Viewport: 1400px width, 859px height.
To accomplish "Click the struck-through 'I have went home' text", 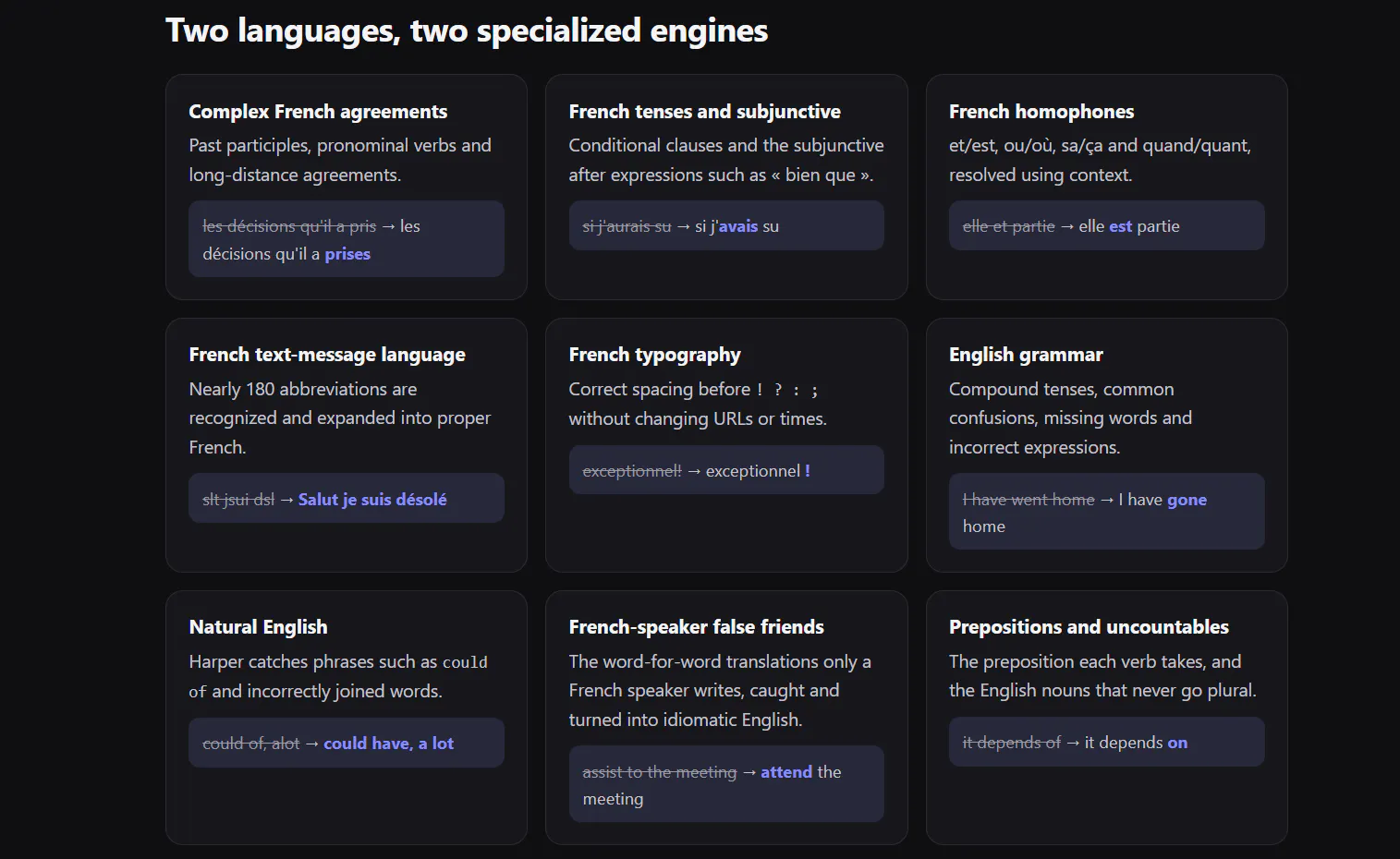I will click(1029, 500).
